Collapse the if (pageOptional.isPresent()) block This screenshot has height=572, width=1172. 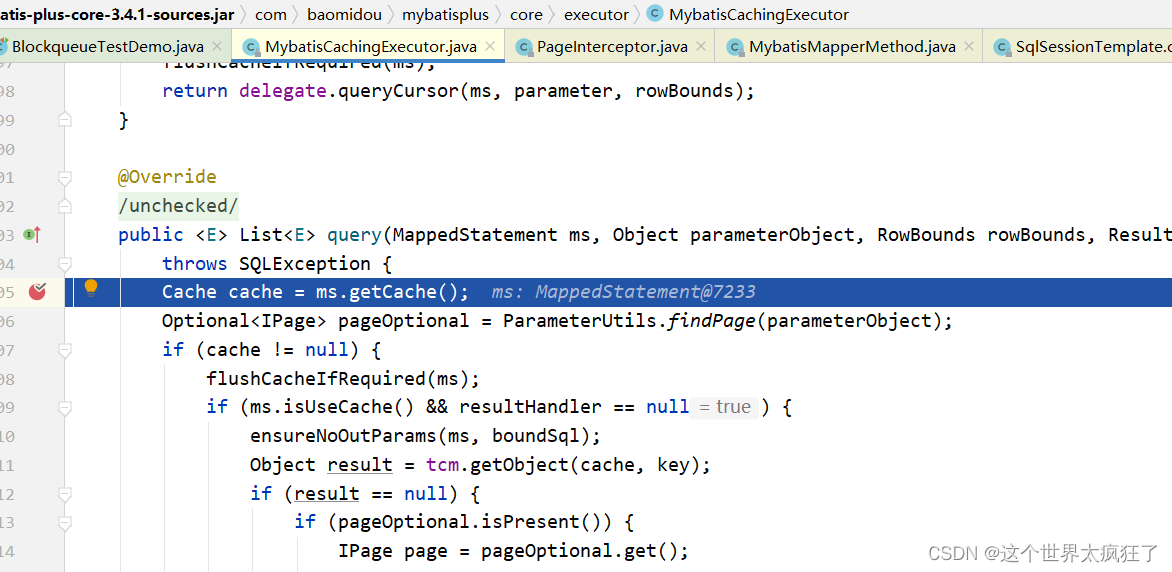(x=65, y=522)
